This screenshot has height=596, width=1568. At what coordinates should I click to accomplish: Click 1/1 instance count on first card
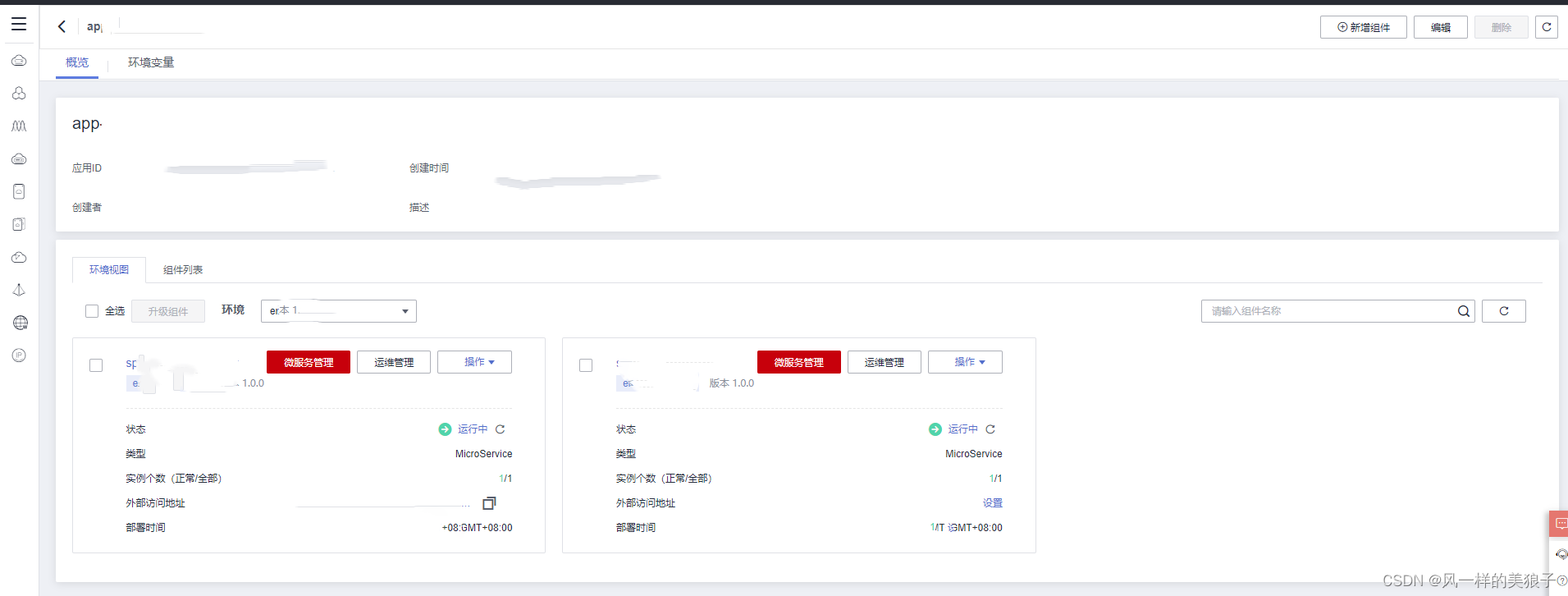pos(505,479)
